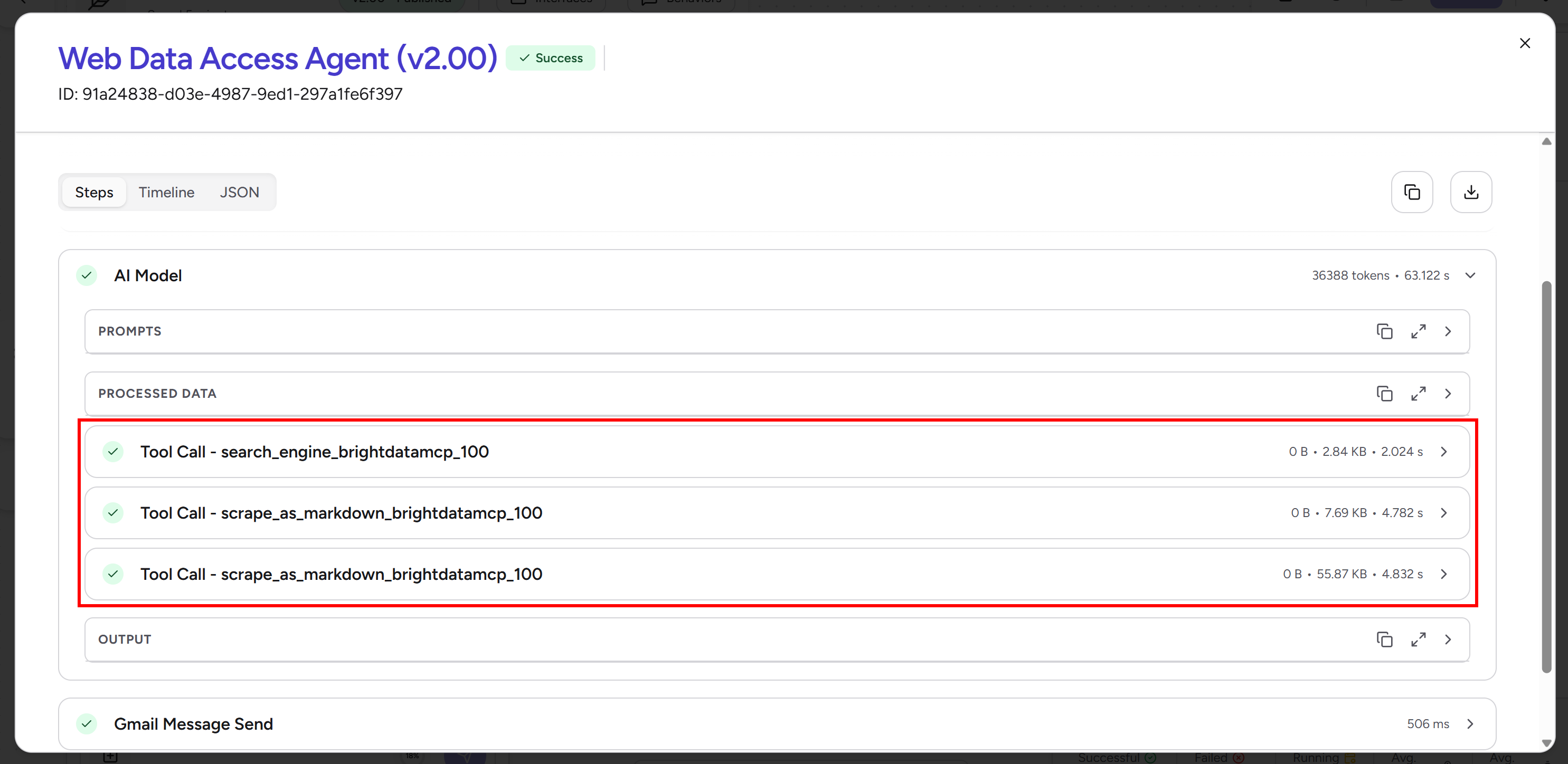The height and width of the screenshot is (764, 1568).
Task: Click the Success status badge
Action: click(550, 58)
